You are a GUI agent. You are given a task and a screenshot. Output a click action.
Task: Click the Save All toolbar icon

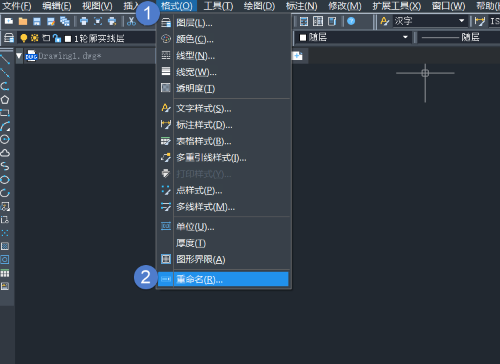[x=65, y=21]
